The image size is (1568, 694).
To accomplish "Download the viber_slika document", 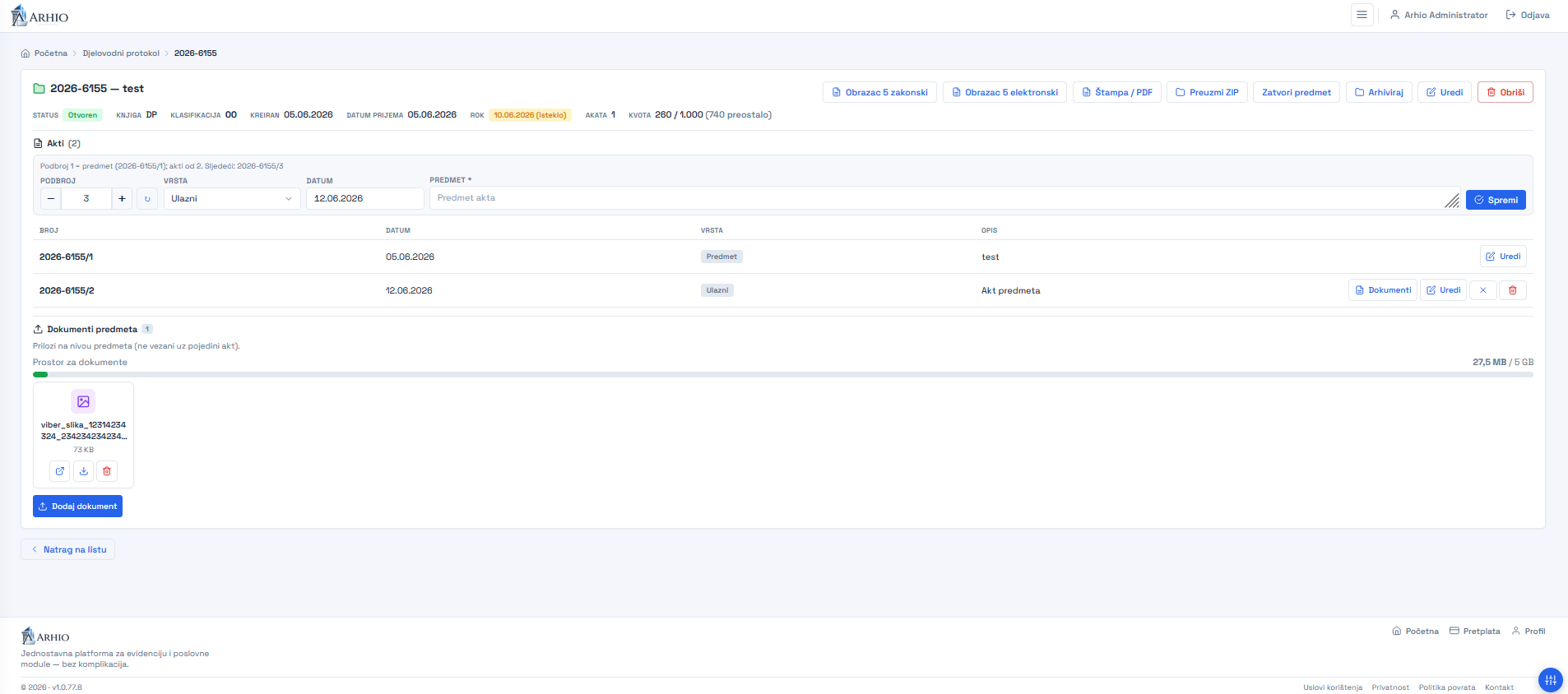I will tap(83, 471).
